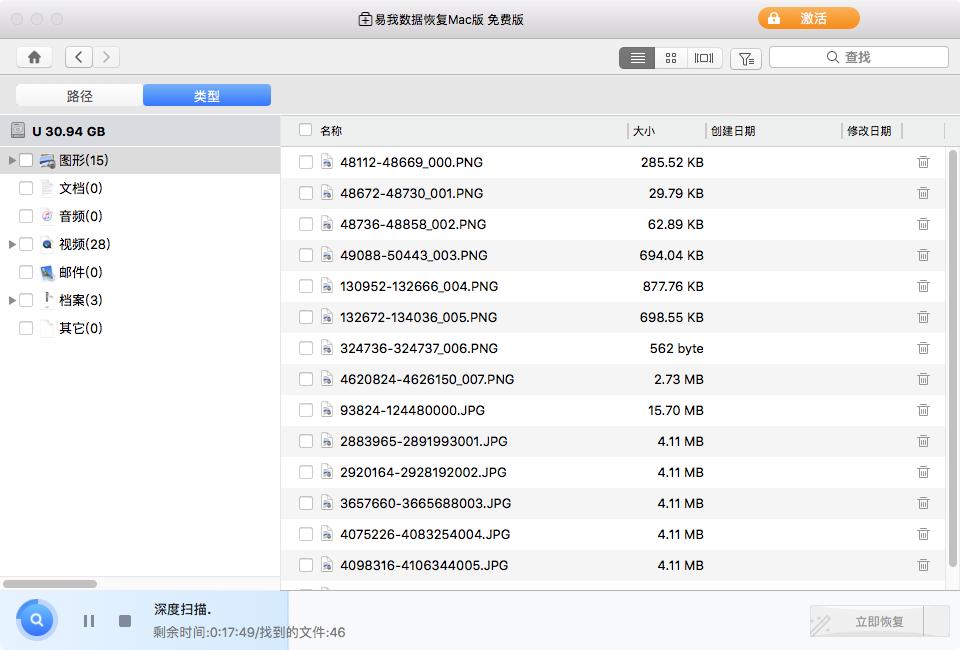Click the home icon in the toolbar
The width and height of the screenshot is (960, 650).
tap(34, 57)
